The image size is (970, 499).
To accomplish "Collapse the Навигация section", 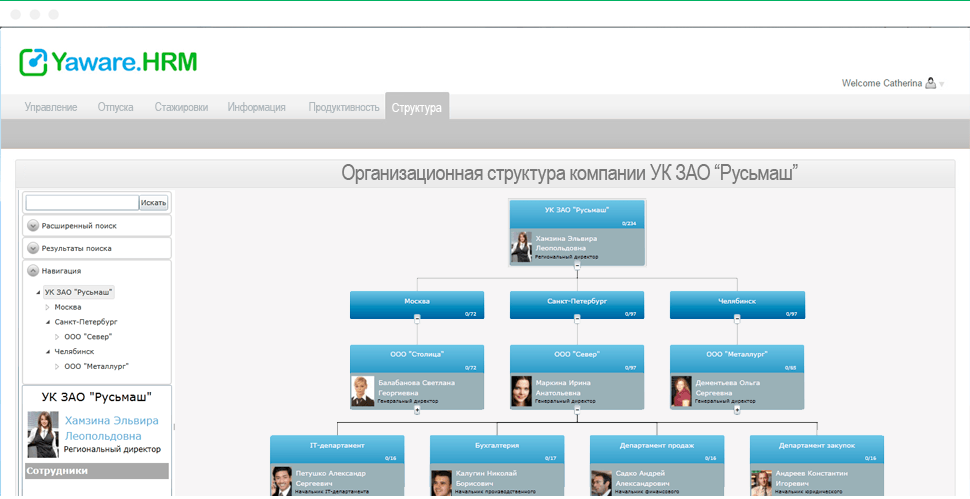I will tap(33, 271).
